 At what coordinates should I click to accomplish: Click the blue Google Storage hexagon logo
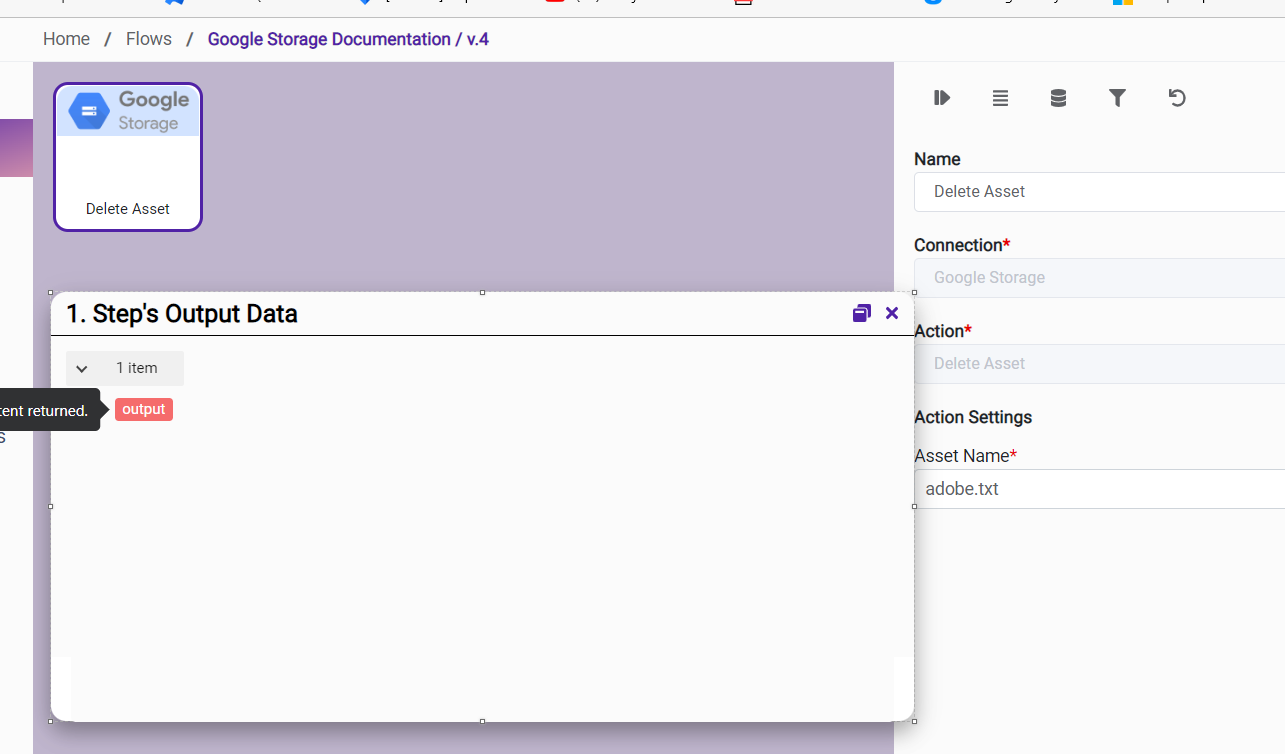(89, 111)
